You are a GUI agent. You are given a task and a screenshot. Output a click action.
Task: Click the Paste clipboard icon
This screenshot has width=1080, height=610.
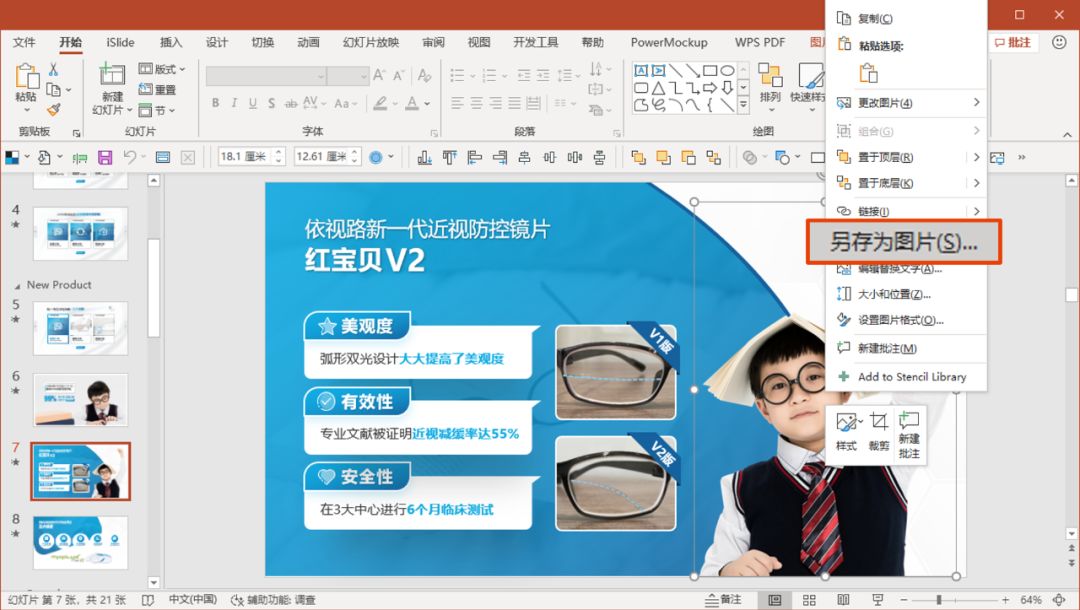(x=26, y=76)
